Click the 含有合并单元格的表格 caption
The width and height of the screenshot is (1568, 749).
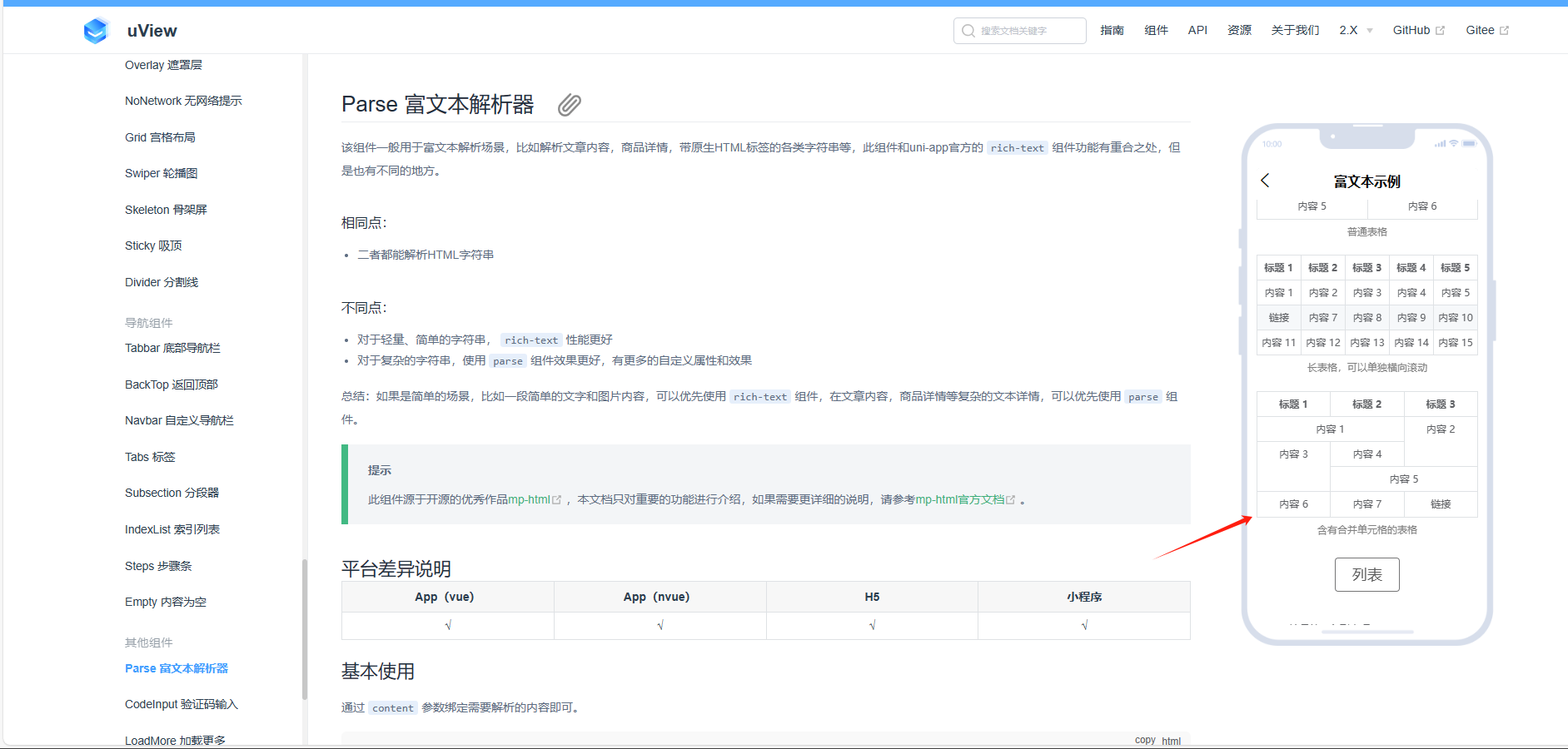pos(1366,530)
